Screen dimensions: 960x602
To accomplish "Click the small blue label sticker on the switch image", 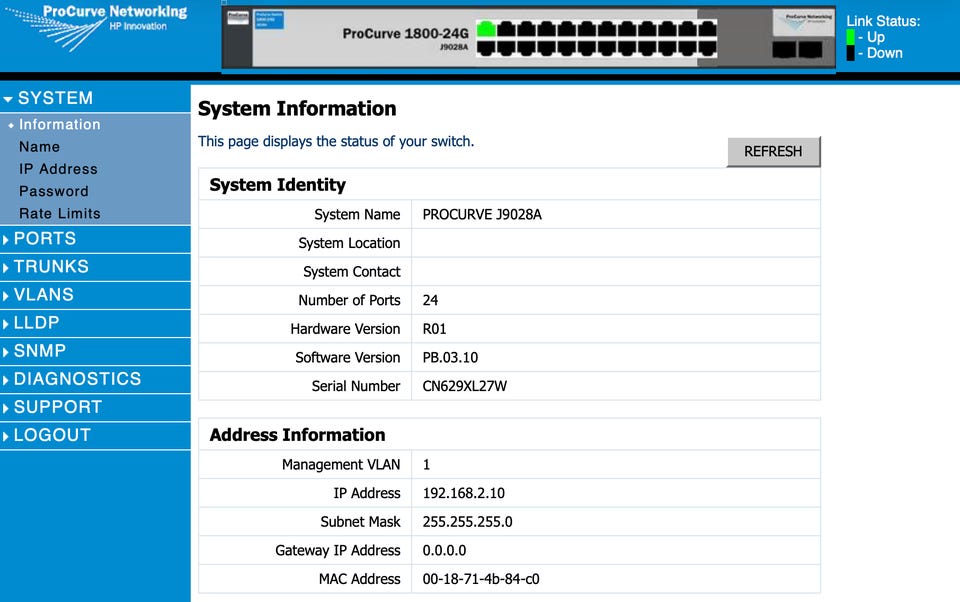I will (x=269, y=20).
